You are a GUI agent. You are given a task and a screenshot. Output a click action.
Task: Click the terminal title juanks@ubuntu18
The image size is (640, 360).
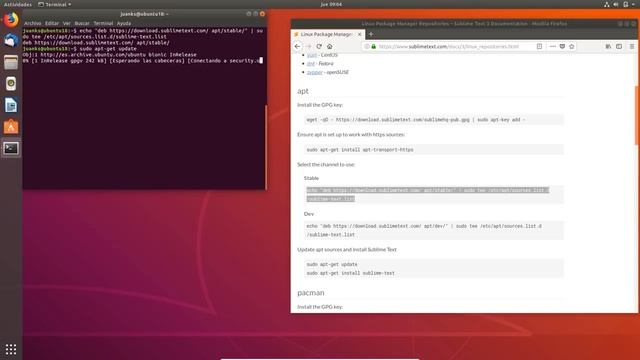[x=144, y=14]
